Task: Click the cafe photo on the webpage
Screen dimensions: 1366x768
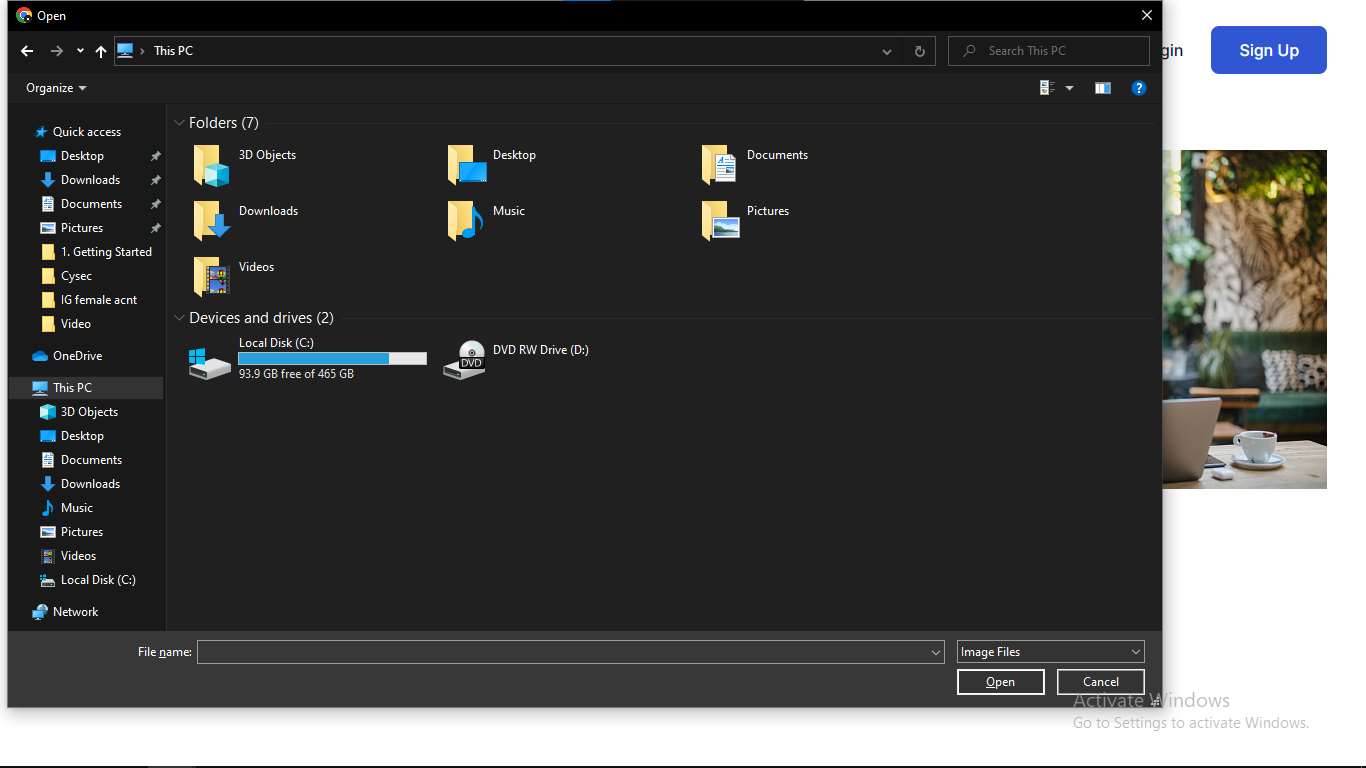Action: pyautogui.click(x=1245, y=319)
